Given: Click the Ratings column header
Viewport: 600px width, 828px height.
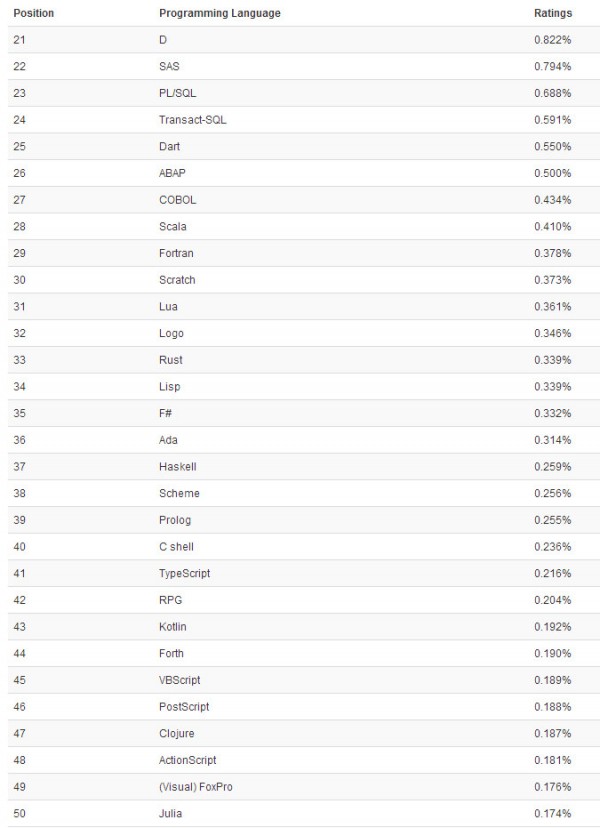Looking at the screenshot, I should click(553, 13).
